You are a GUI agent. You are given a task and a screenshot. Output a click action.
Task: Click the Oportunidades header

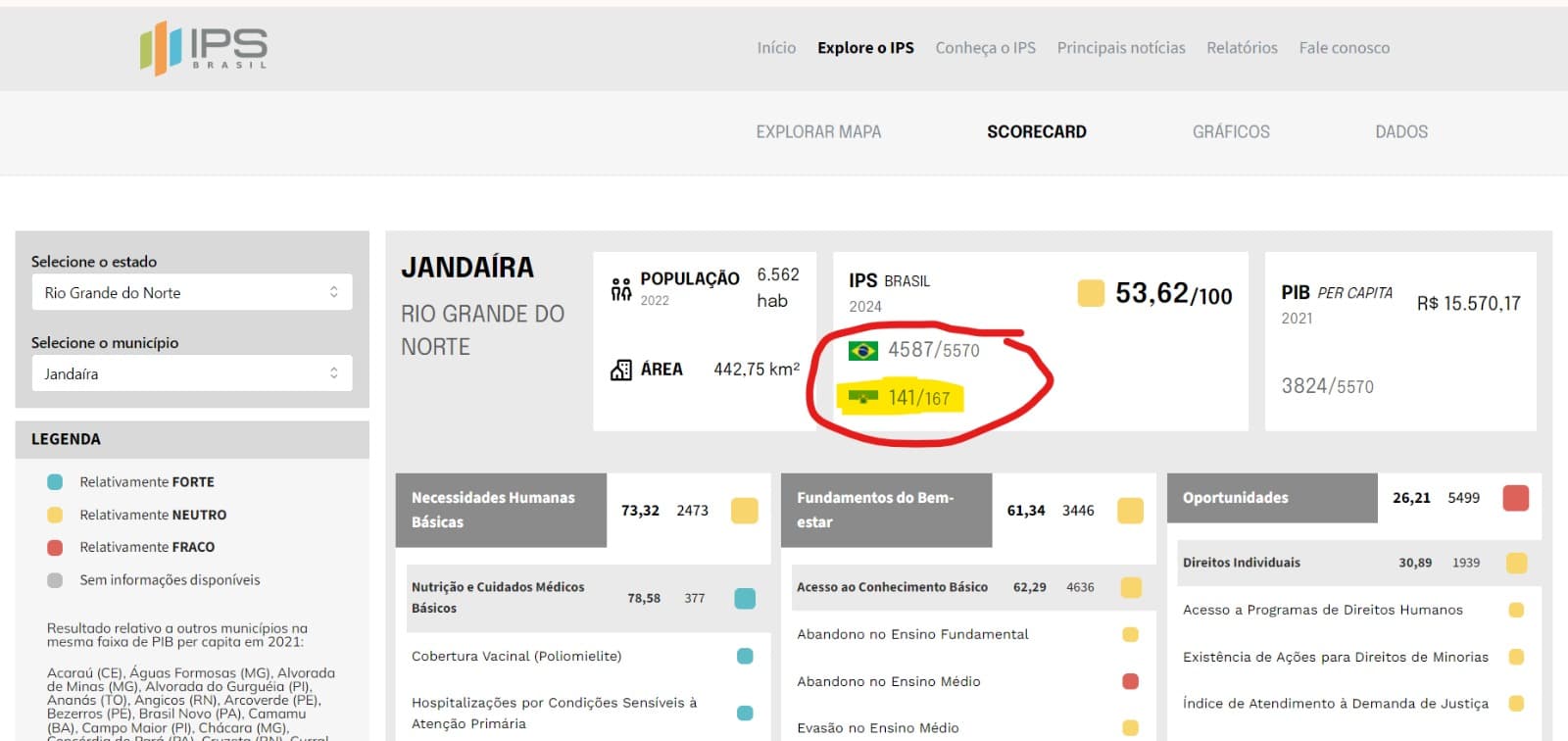click(x=1272, y=498)
